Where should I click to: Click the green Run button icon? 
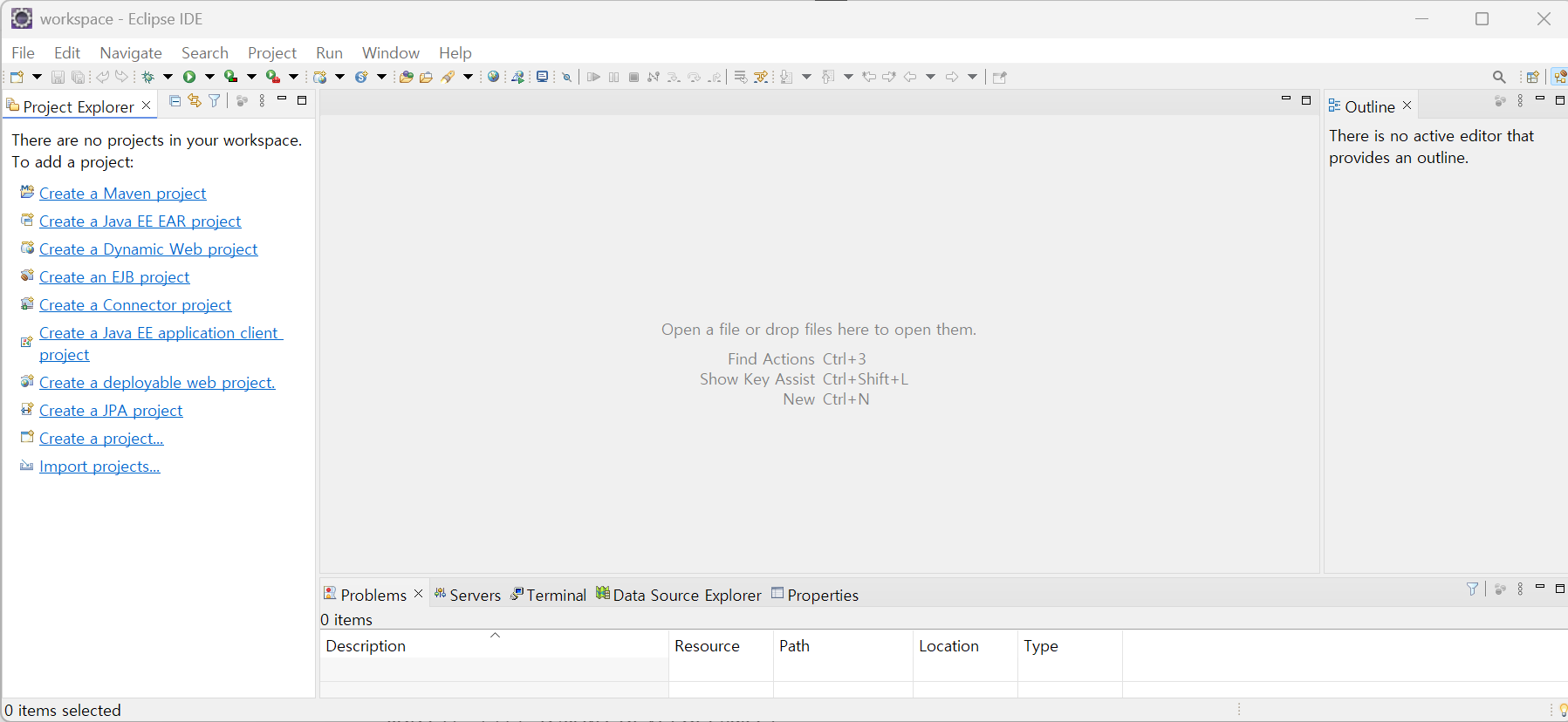(x=189, y=77)
